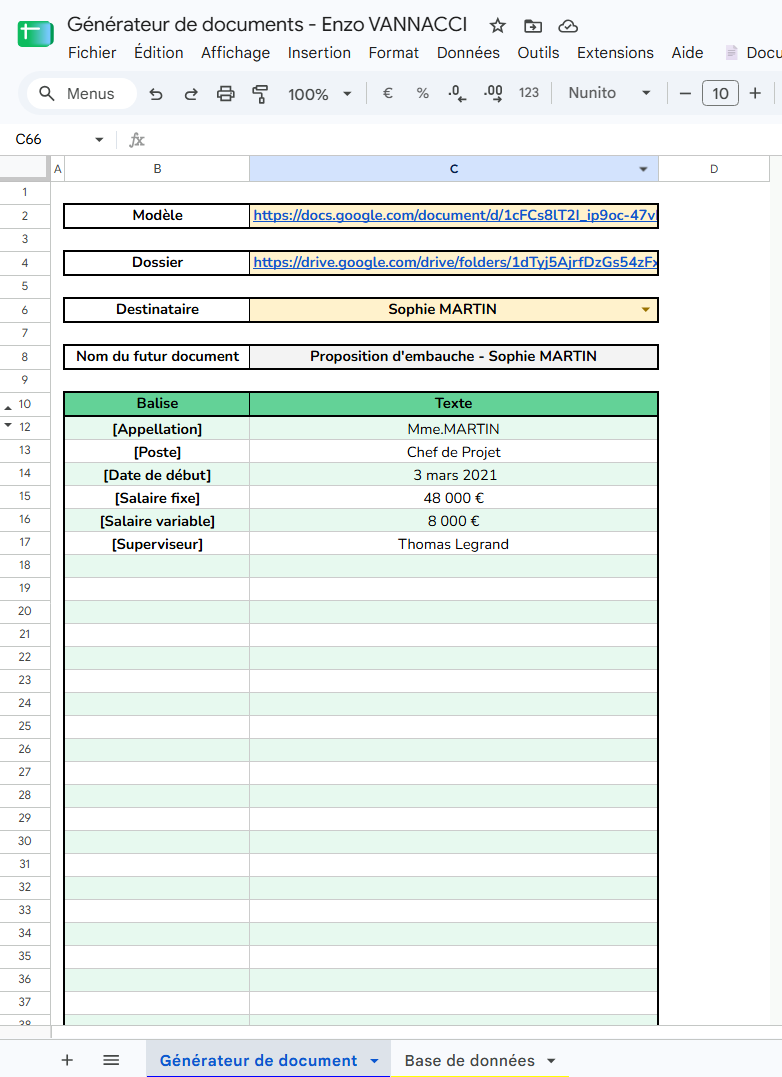Open the Destinataire Sophie MARTIN dropdown arrow
782x1077 pixels.
(645, 310)
